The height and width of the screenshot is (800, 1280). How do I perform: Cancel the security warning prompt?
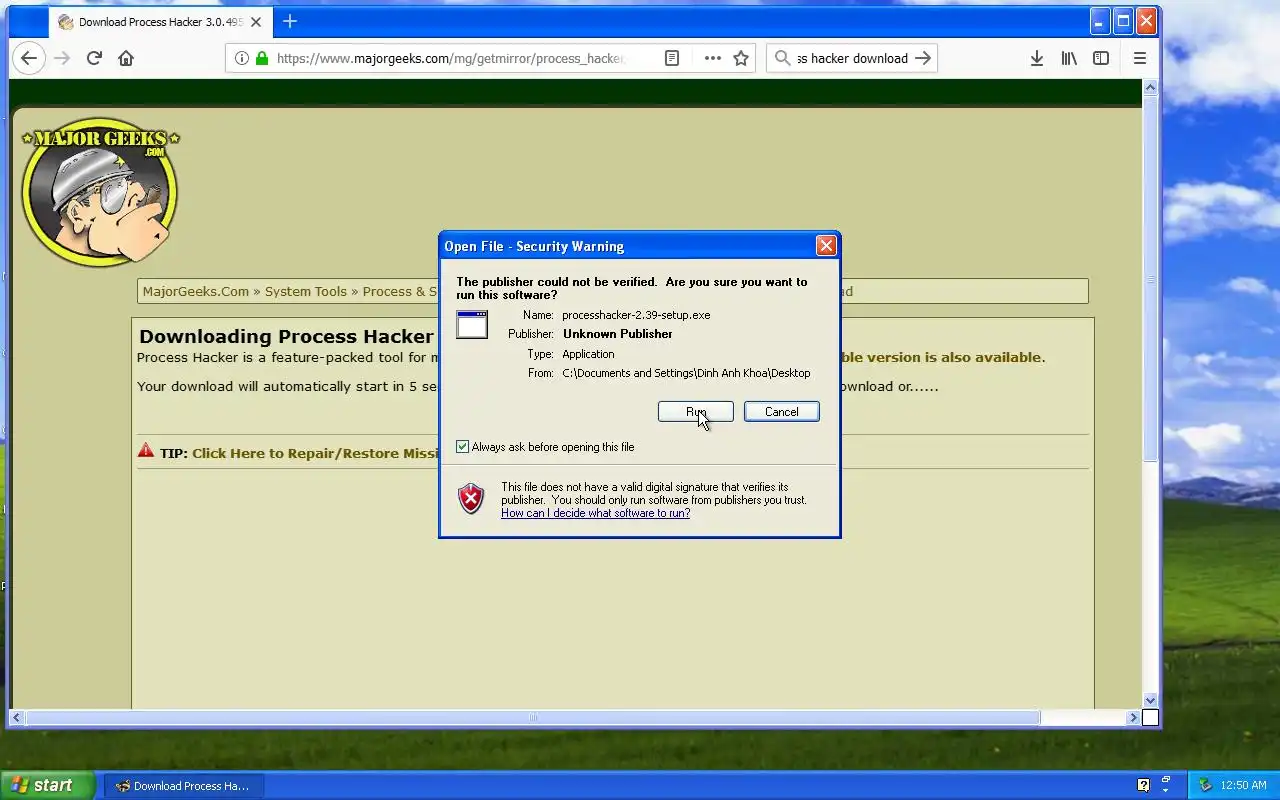782,412
